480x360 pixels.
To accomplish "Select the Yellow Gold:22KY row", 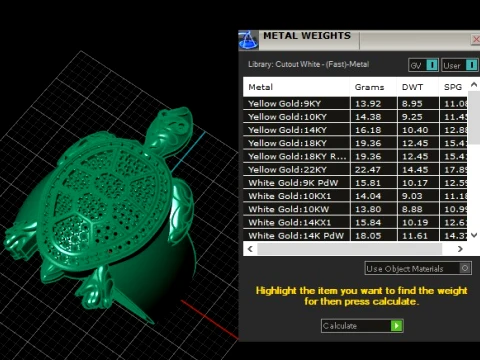I will (356, 169).
